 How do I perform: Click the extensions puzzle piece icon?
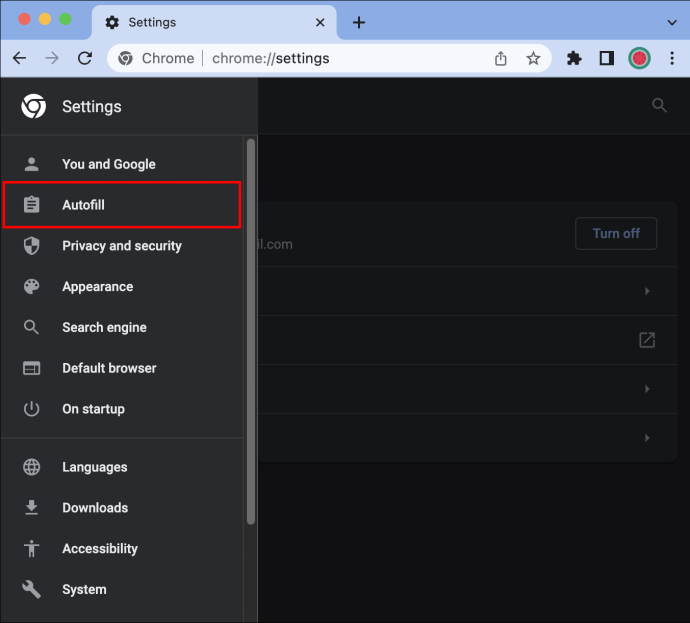(574, 58)
